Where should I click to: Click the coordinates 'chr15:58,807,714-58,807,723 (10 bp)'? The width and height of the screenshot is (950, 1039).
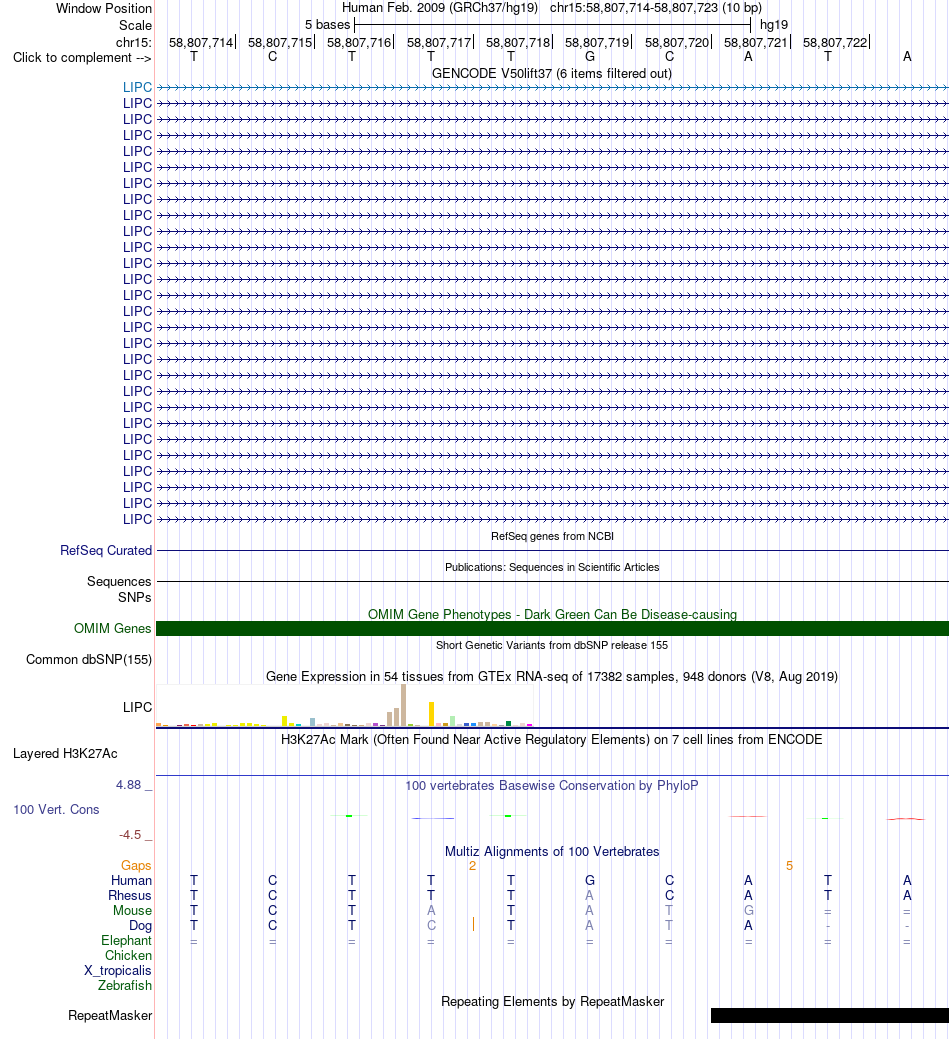(x=656, y=8)
